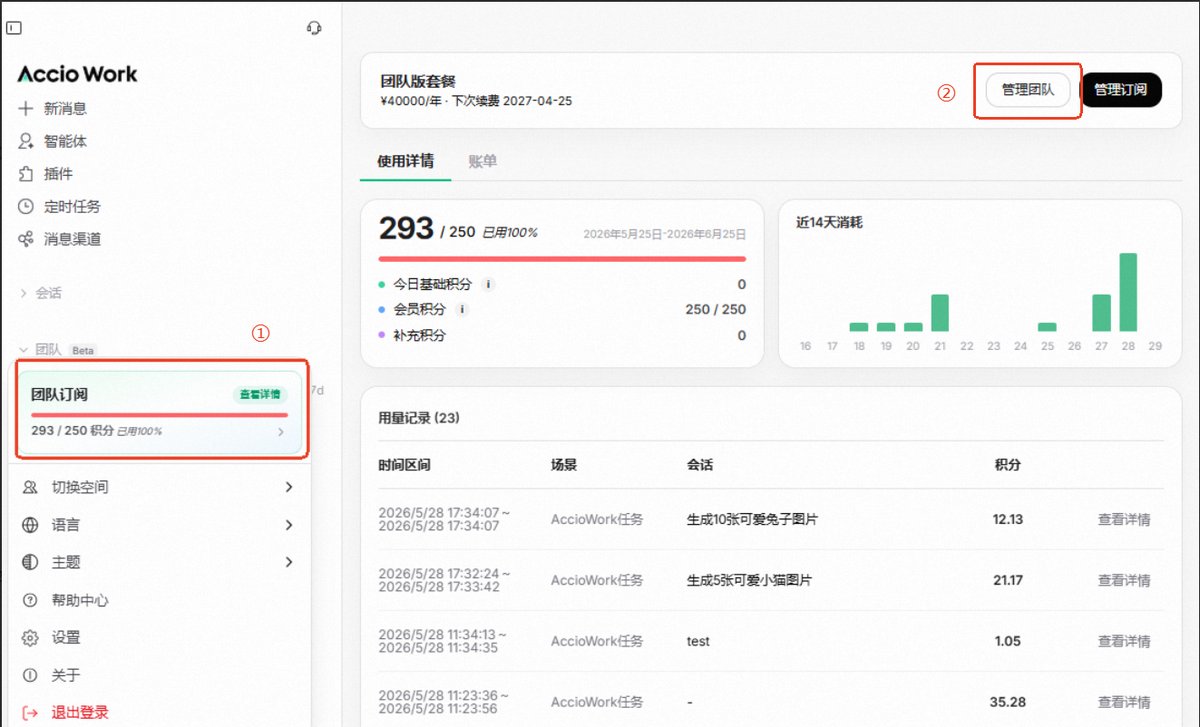Click the 场景 column header
The width and height of the screenshot is (1200, 727).
coord(564,466)
